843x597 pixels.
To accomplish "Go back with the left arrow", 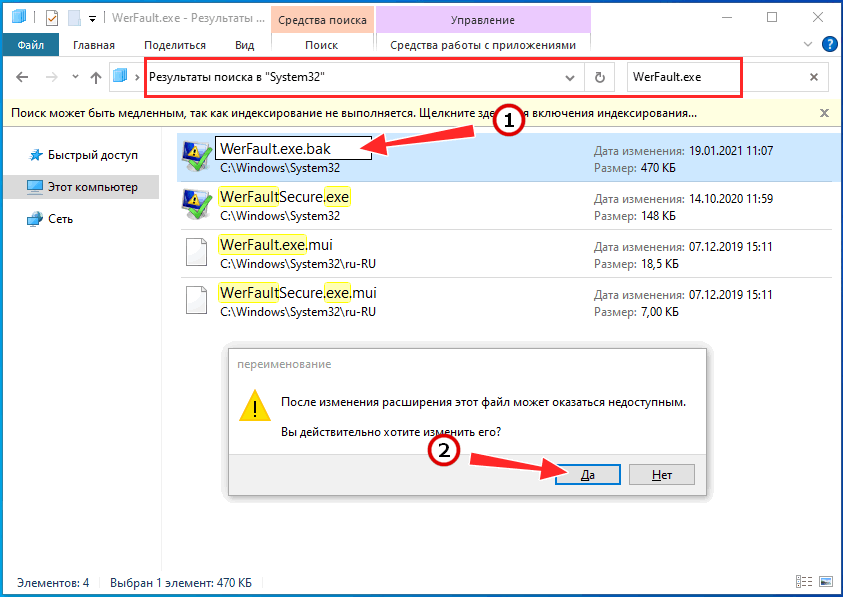I will (x=22, y=77).
